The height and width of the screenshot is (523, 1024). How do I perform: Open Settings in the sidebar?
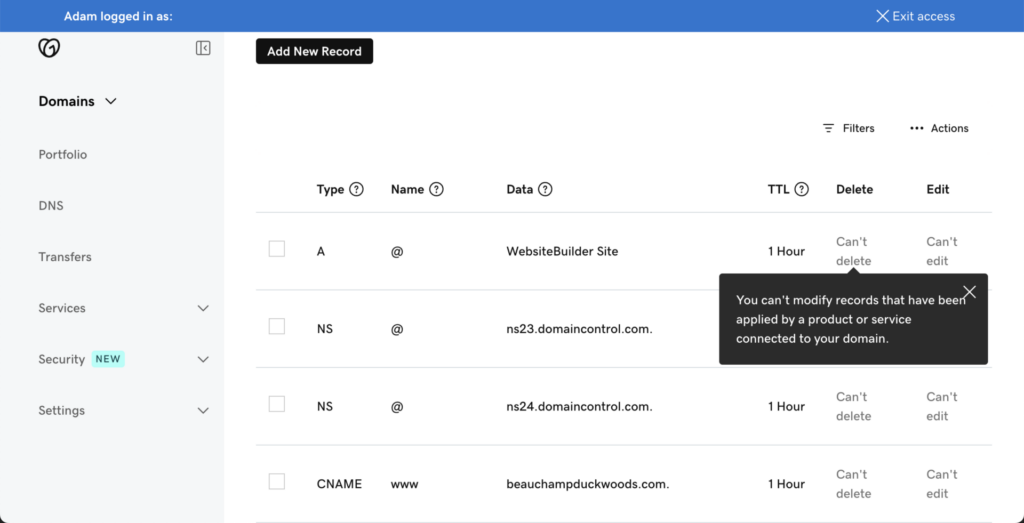(61, 411)
